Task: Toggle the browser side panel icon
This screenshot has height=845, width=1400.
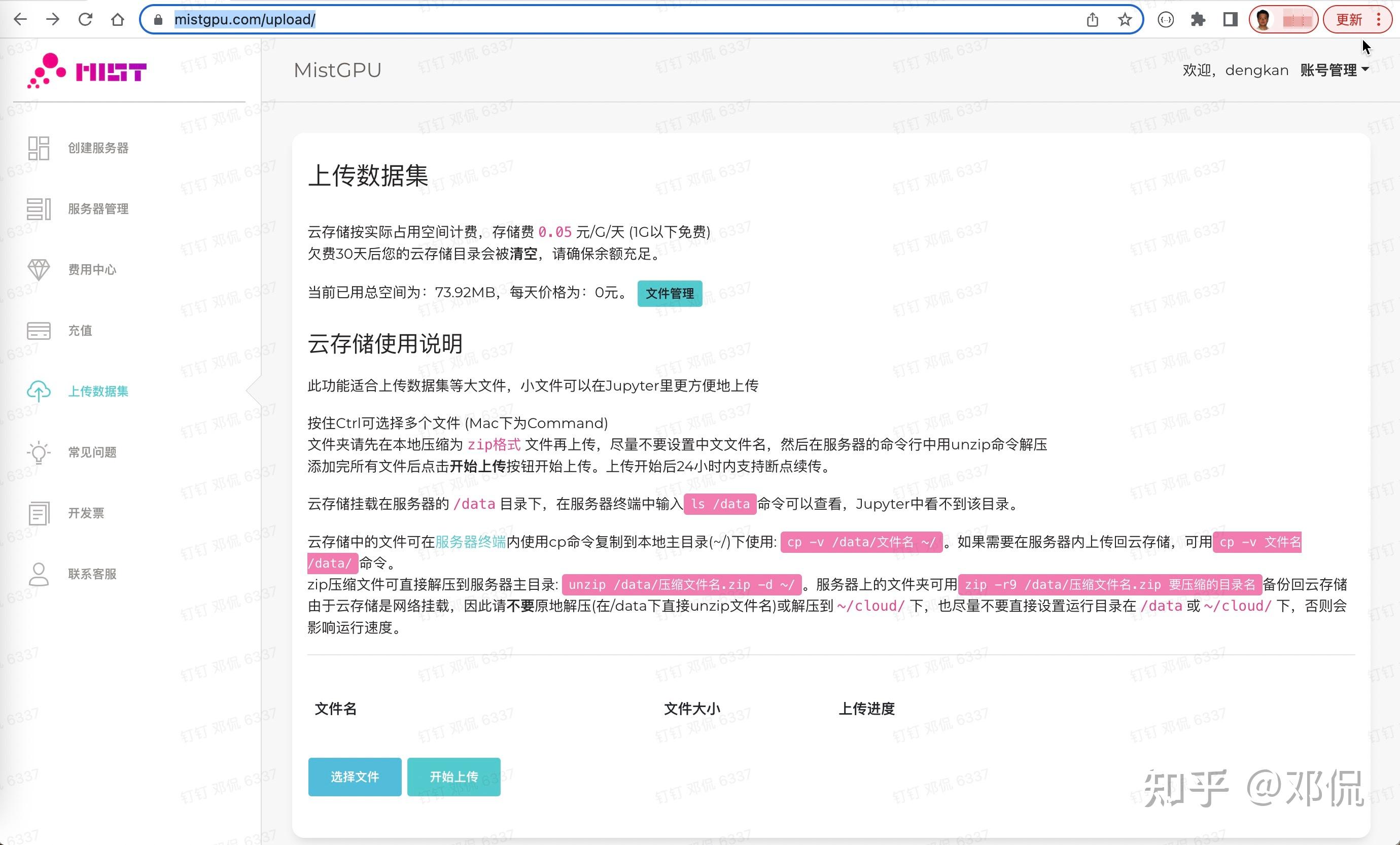Action: (x=1230, y=20)
